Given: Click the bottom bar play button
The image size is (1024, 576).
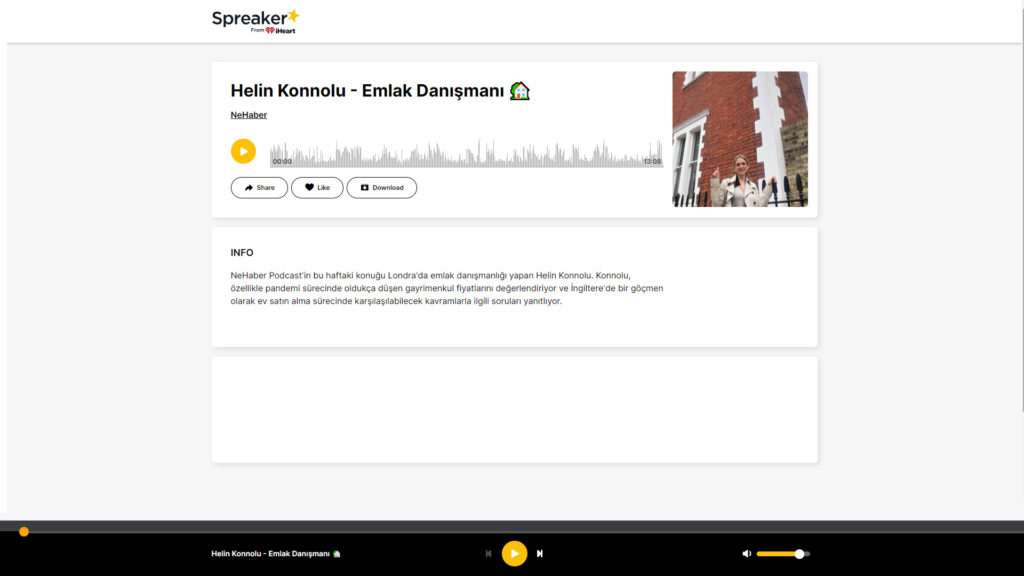Looking at the screenshot, I should [514, 554].
